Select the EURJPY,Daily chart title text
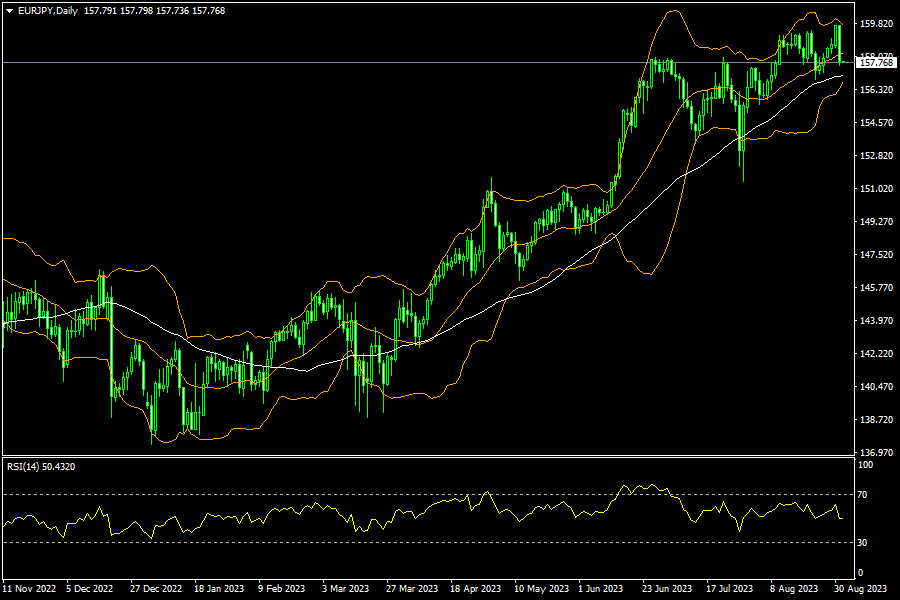The height and width of the screenshot is (600, 900). pos(48,11)
